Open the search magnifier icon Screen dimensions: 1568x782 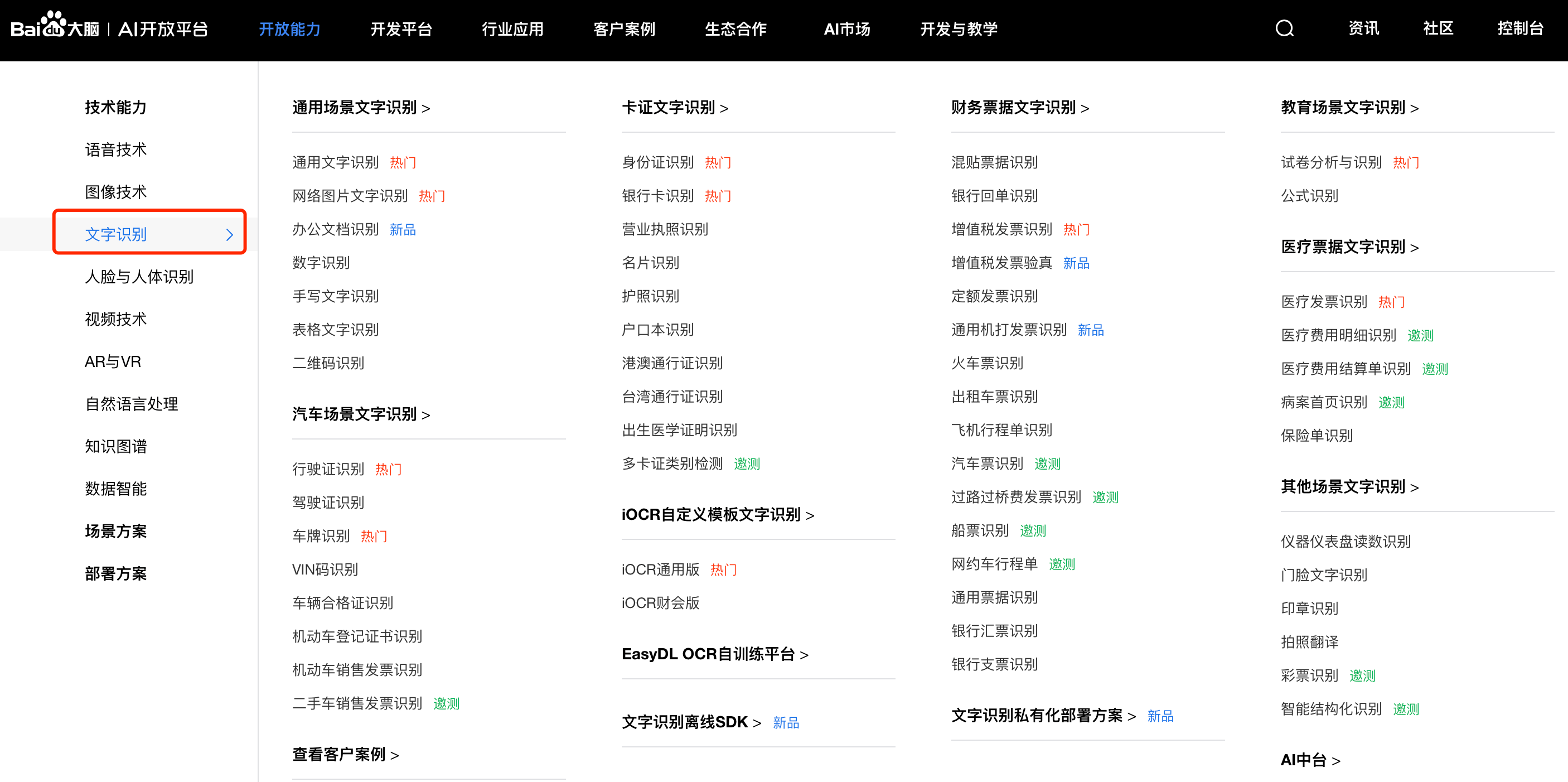pos(1284,28)
